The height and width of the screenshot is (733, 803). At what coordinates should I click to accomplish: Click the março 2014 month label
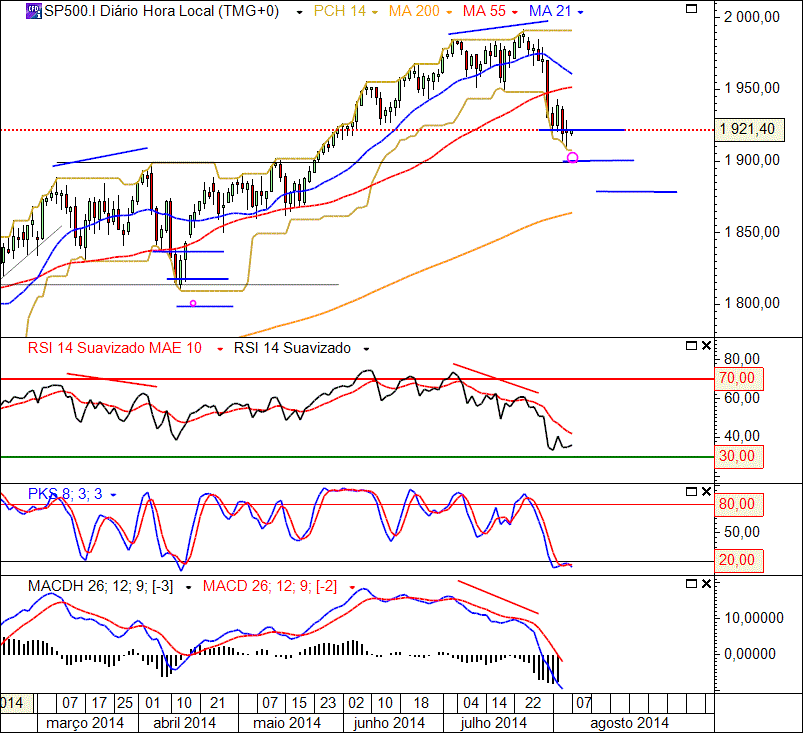coord(85,723)
